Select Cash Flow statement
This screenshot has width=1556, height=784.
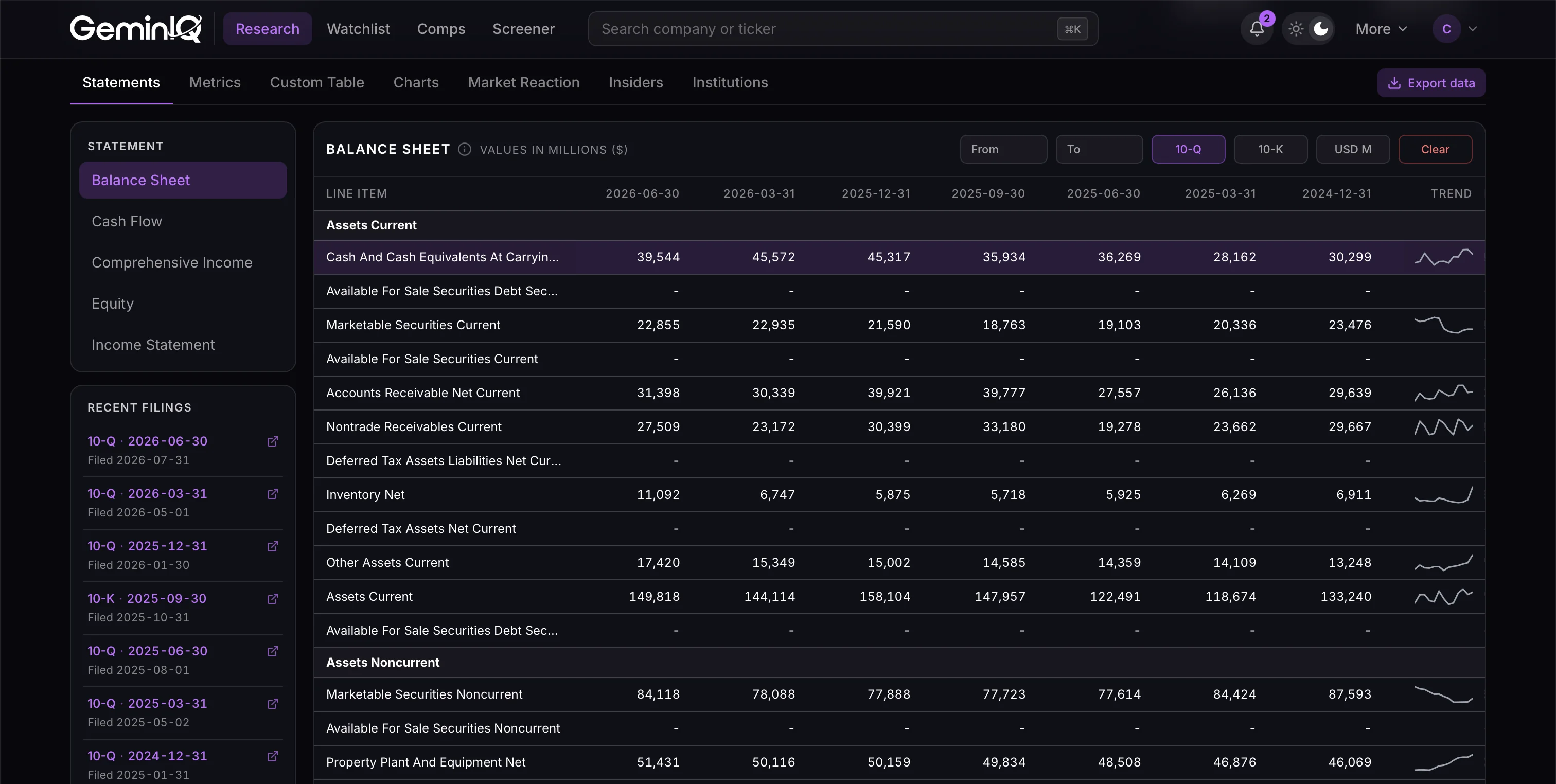pyautogui.click(x=183, y=221)
